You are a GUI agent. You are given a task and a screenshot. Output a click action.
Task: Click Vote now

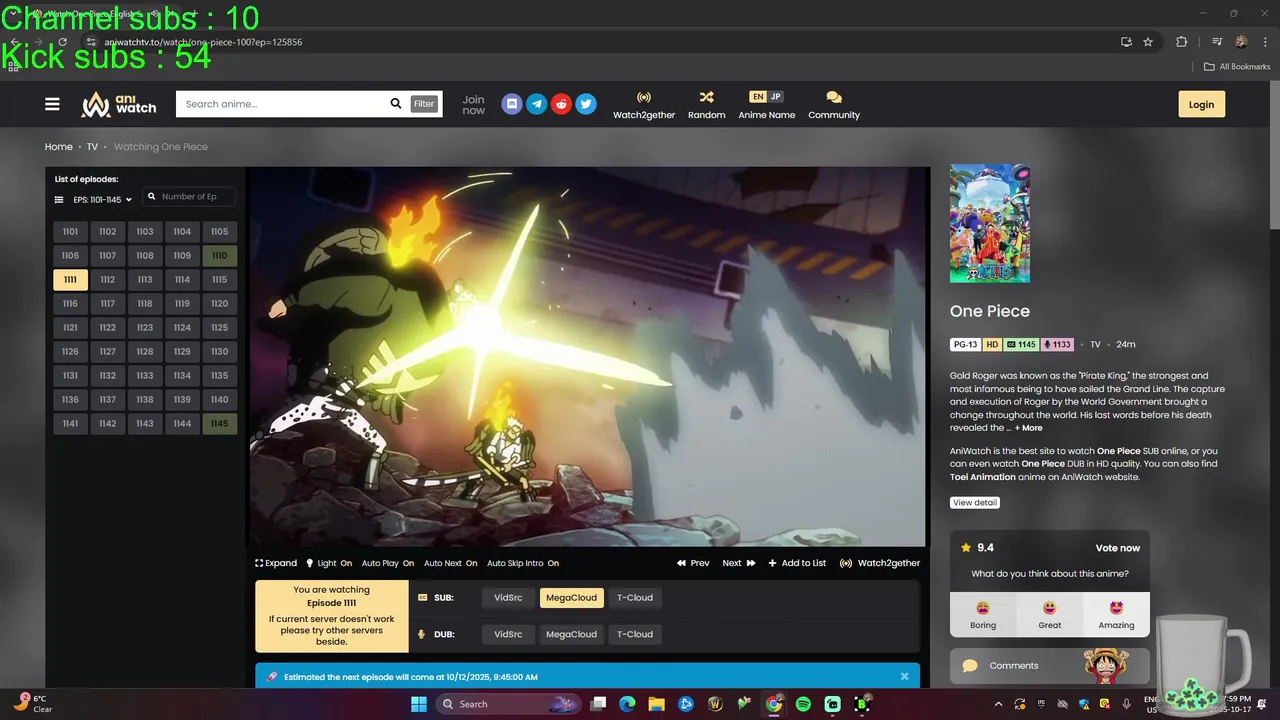pyautogui.click(x=1117, y=548)
